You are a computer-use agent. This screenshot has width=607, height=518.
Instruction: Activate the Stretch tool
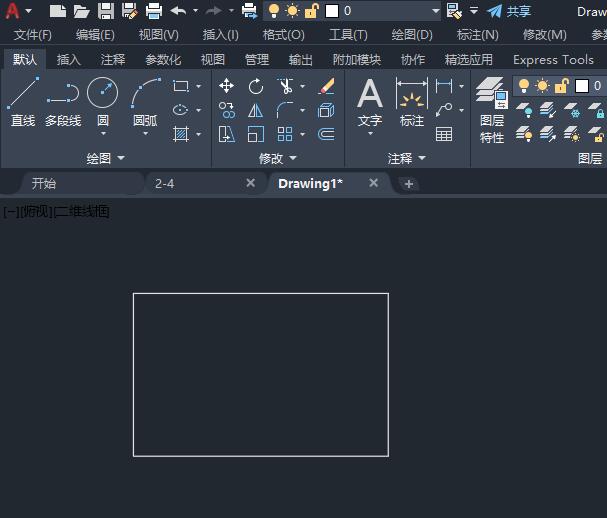[226, 134]
